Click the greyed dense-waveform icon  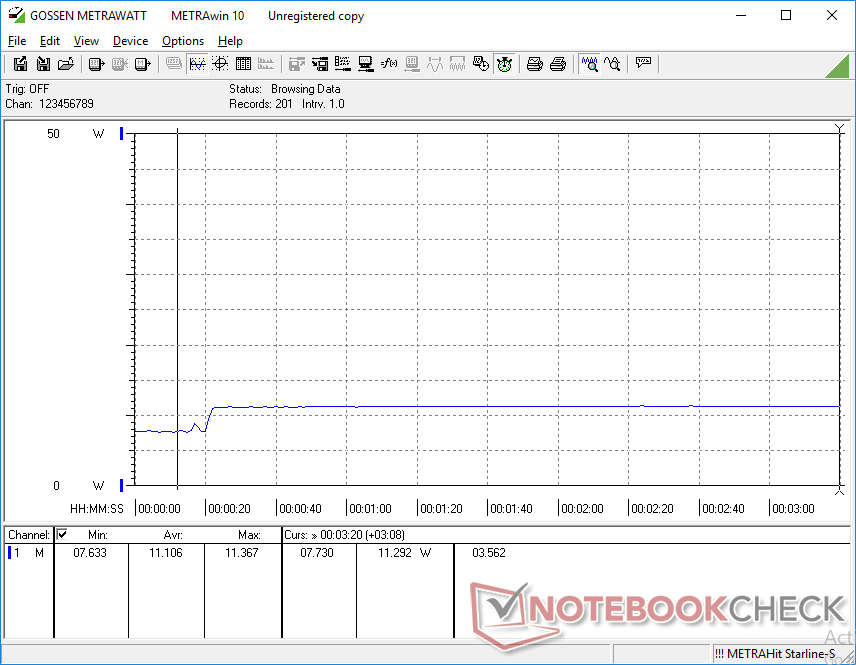click(457, 64)
